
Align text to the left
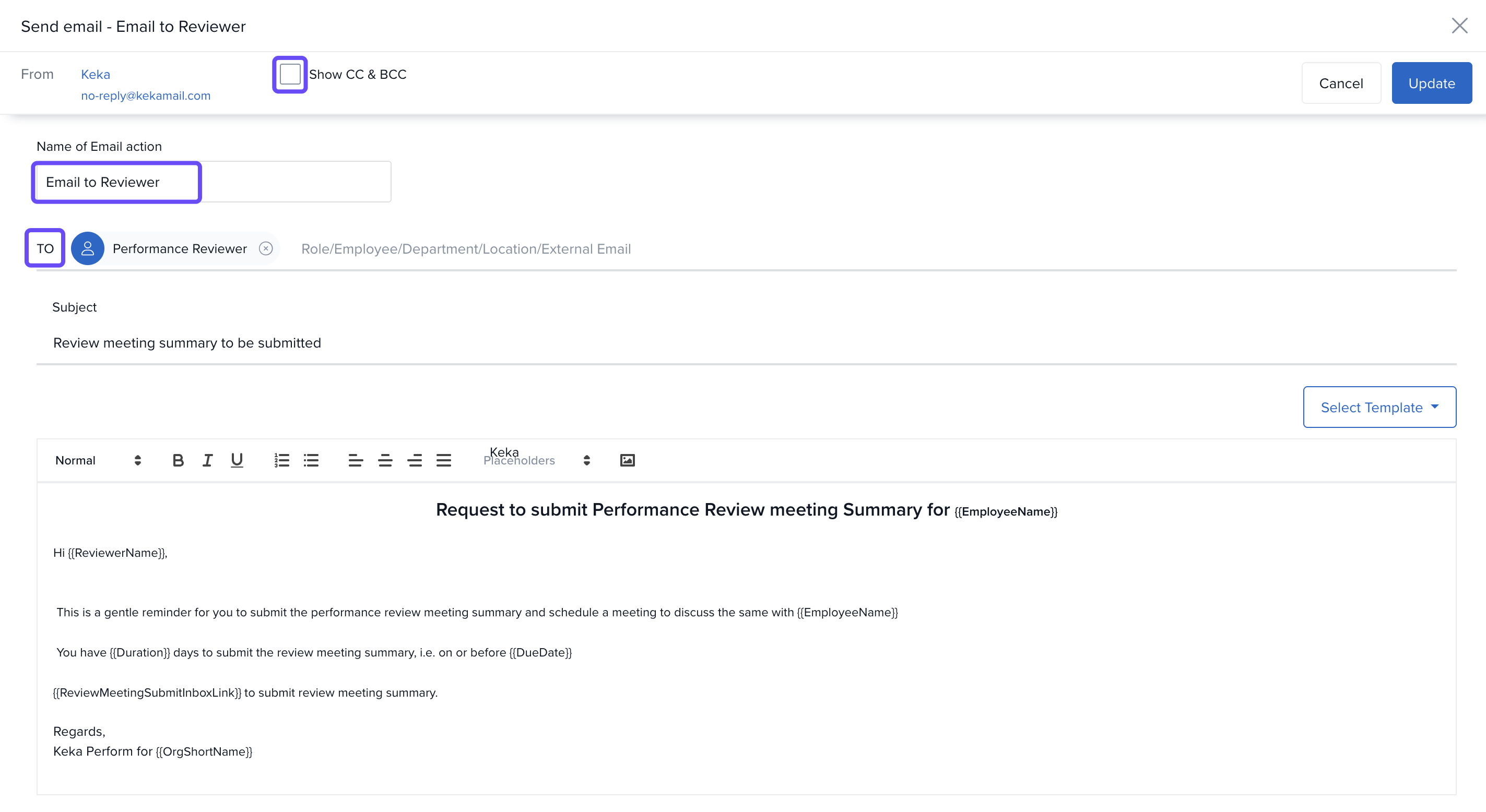[x=356, y=460]
